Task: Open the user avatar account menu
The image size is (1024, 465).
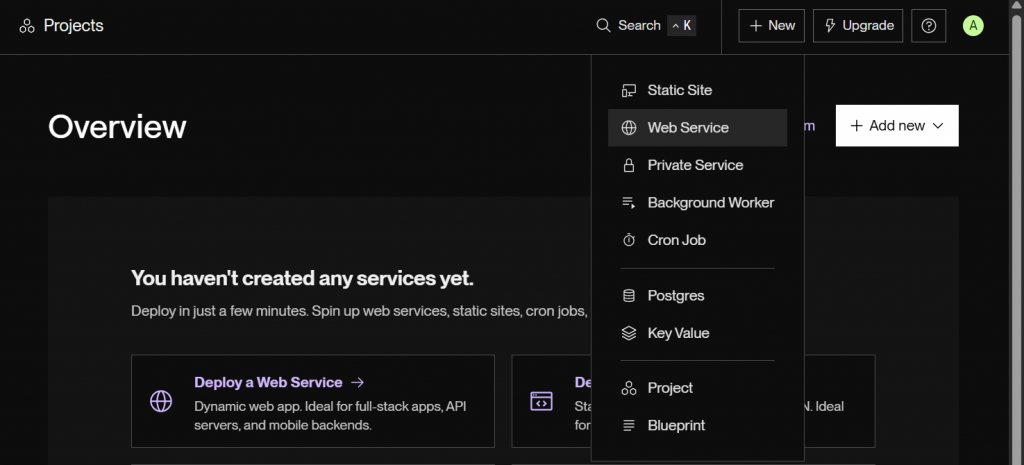Action: (972, 26)
